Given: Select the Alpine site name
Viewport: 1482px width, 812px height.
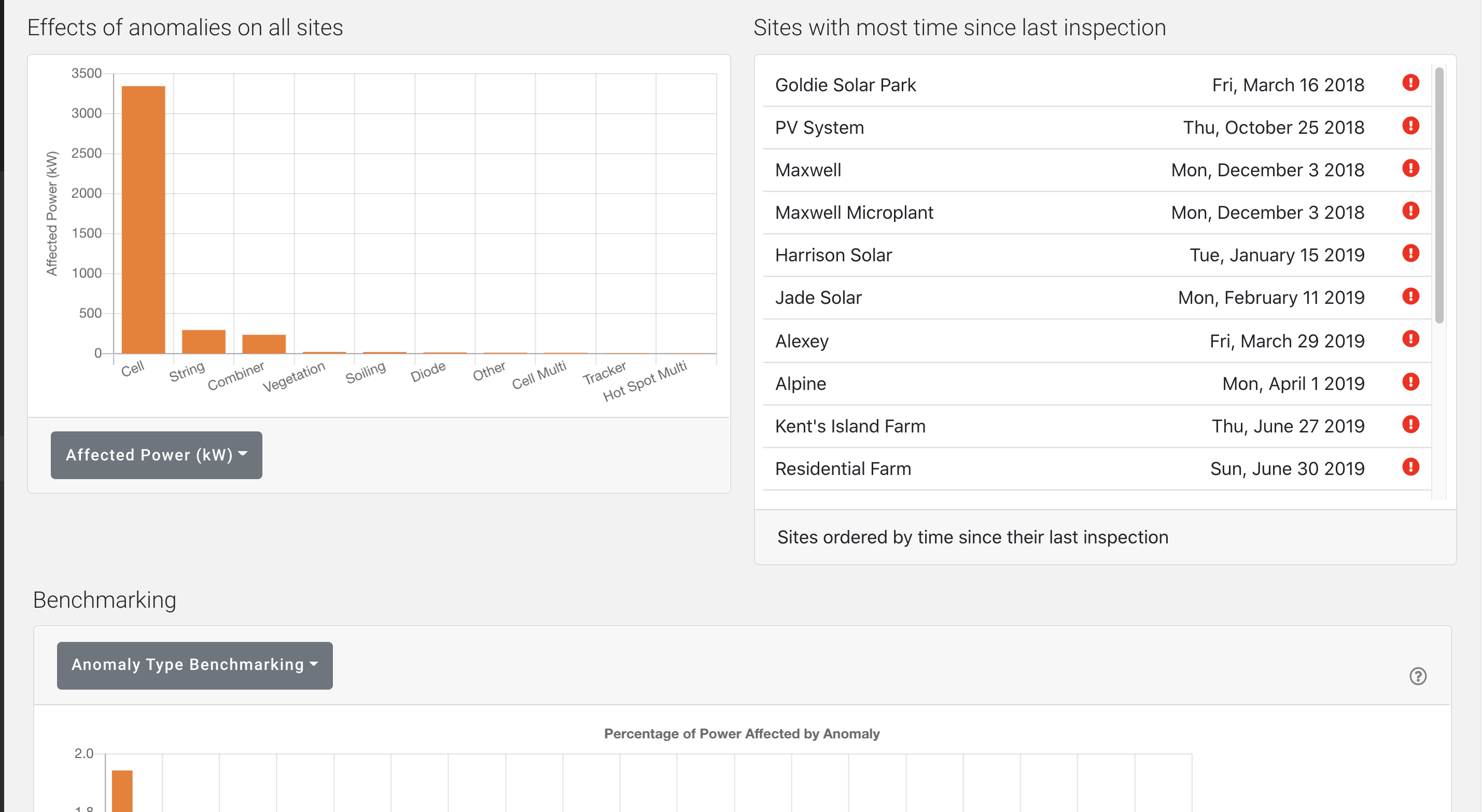Looking at the screenshot, I should [x=800, y=384].
